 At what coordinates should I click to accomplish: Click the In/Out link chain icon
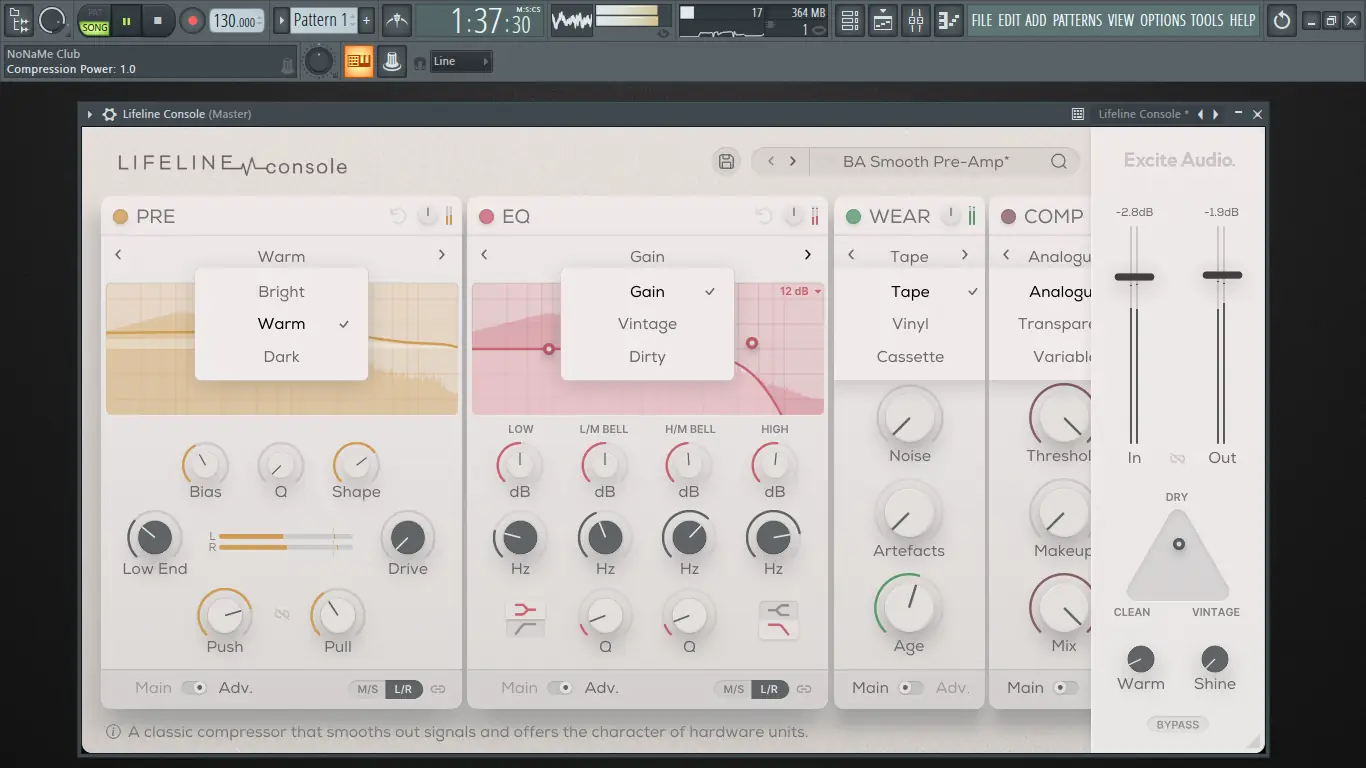point(1177,458)
